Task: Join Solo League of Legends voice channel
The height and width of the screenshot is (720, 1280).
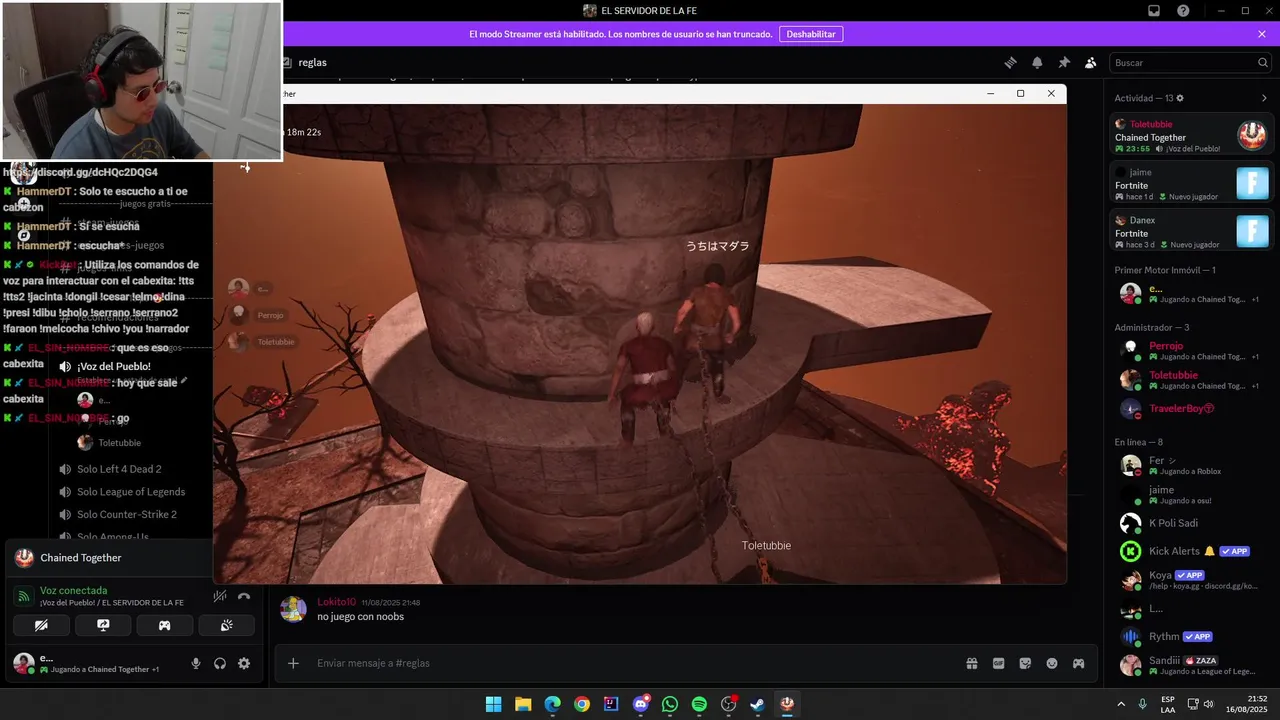Action: (x=130, y=492)
